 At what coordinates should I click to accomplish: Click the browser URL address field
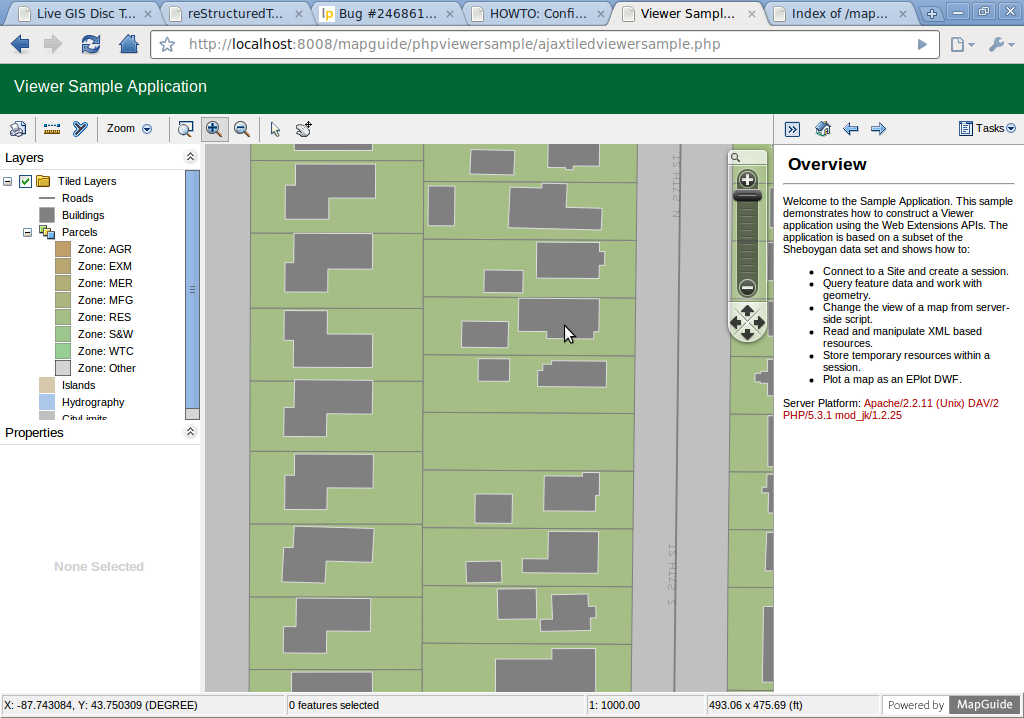coord(540,45)
